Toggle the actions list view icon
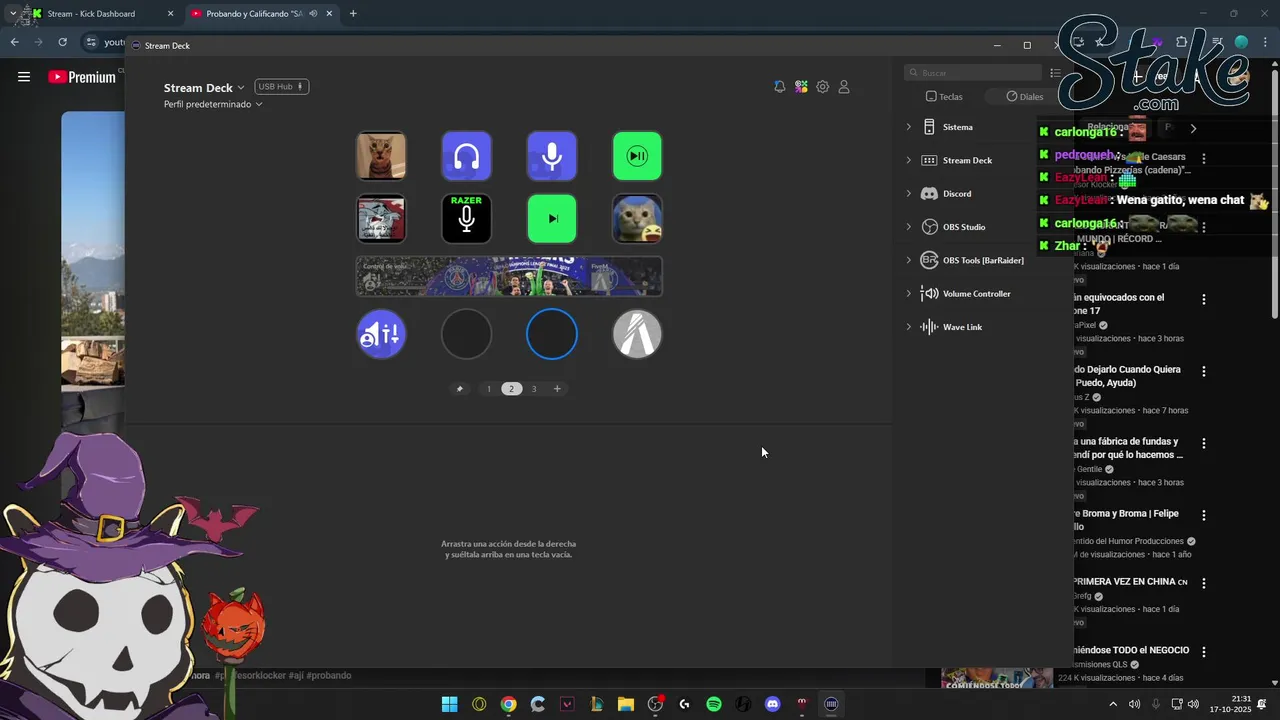The image size is (1280, 720). [1055, 73]
